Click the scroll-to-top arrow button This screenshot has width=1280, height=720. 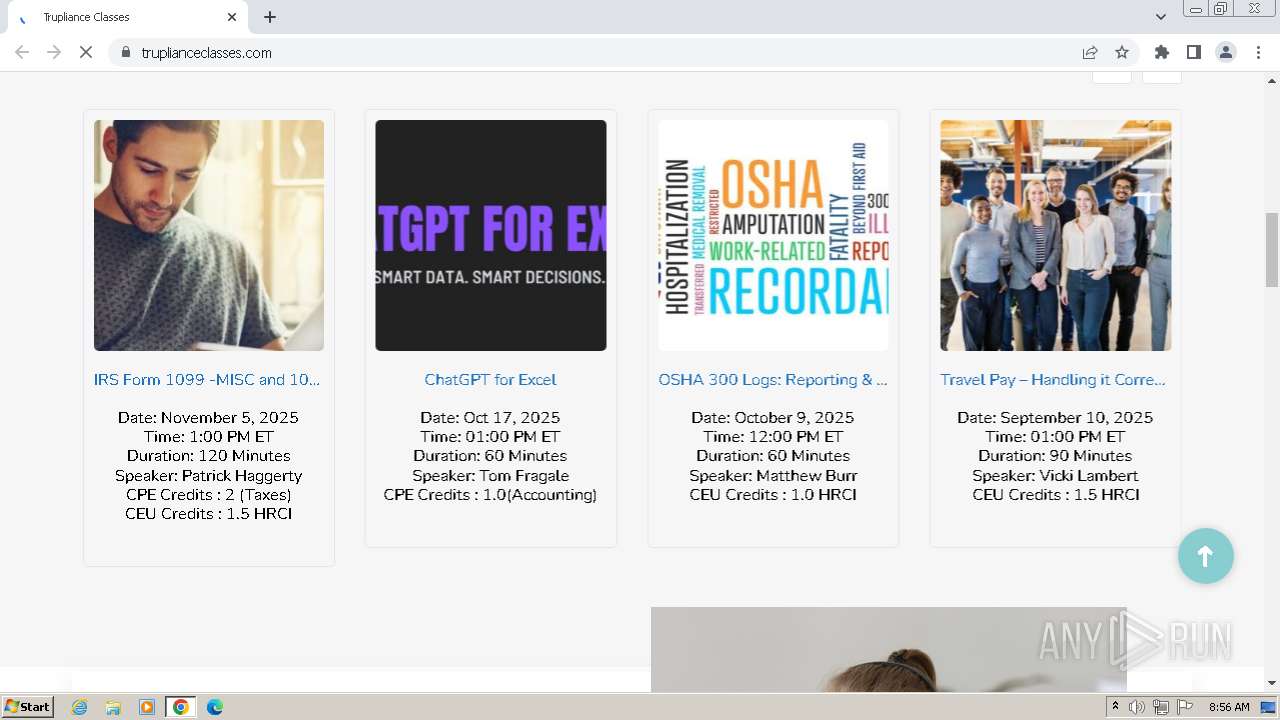click(1205, 556)
